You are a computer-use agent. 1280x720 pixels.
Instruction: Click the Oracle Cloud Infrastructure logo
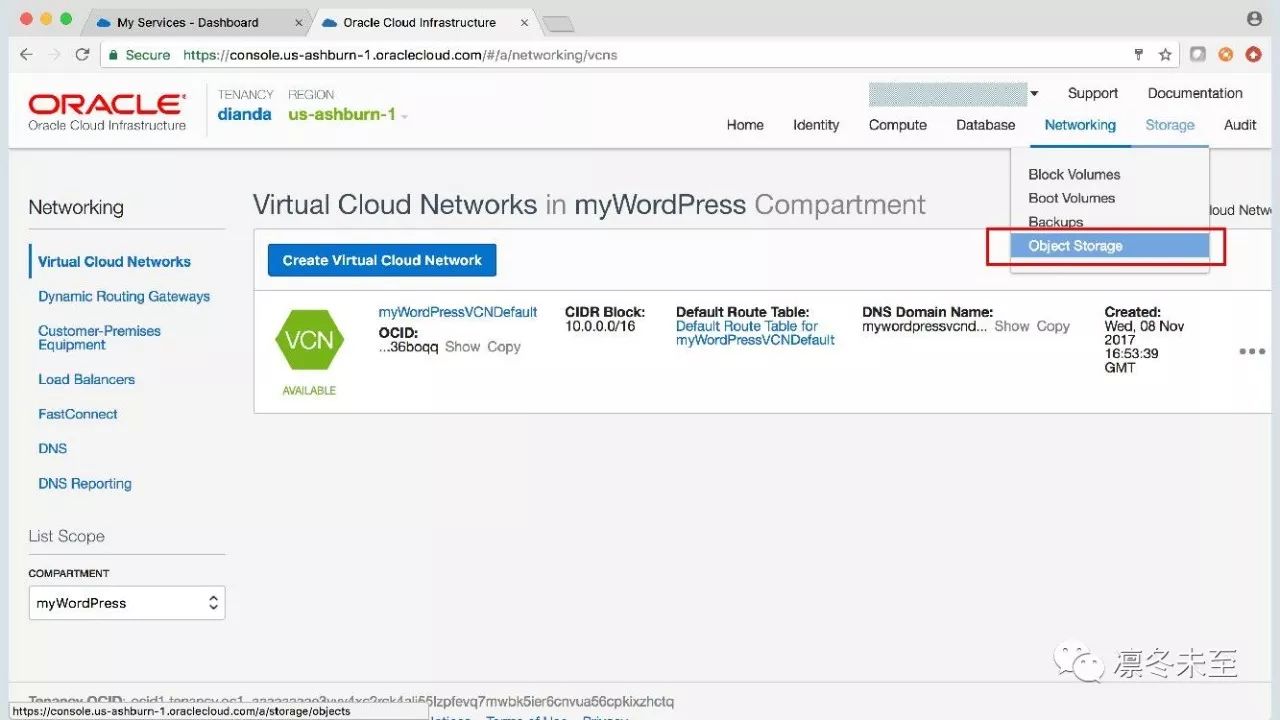click(107, 112)
